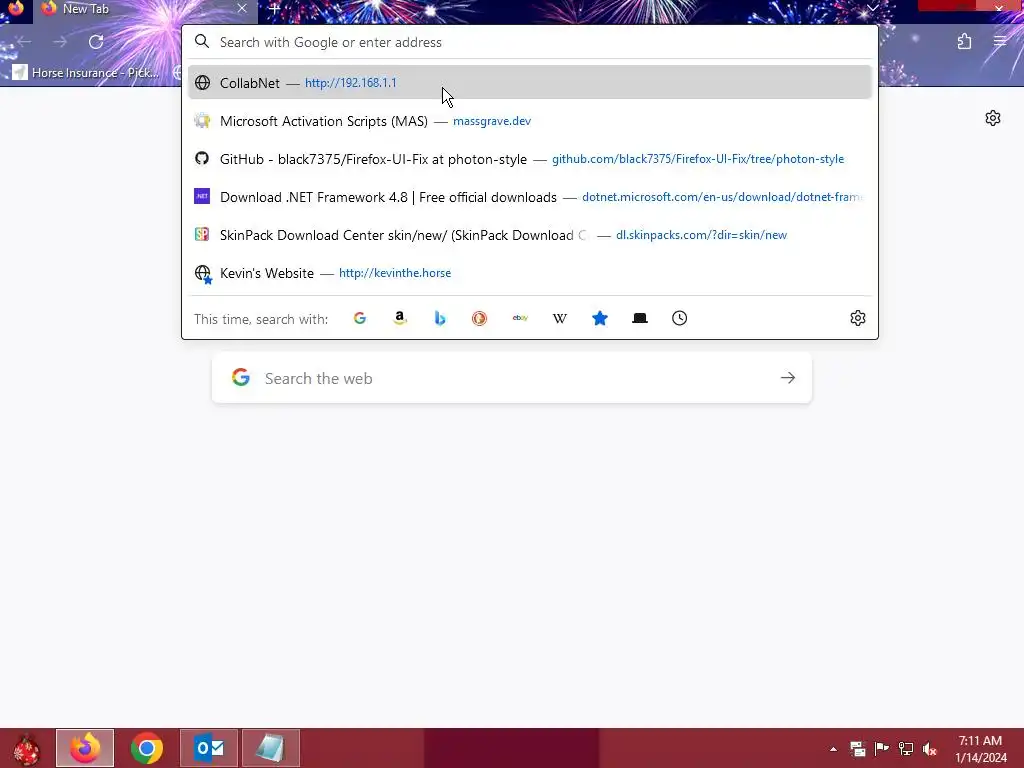Show hidden tray icons arrow

point(833,749)
